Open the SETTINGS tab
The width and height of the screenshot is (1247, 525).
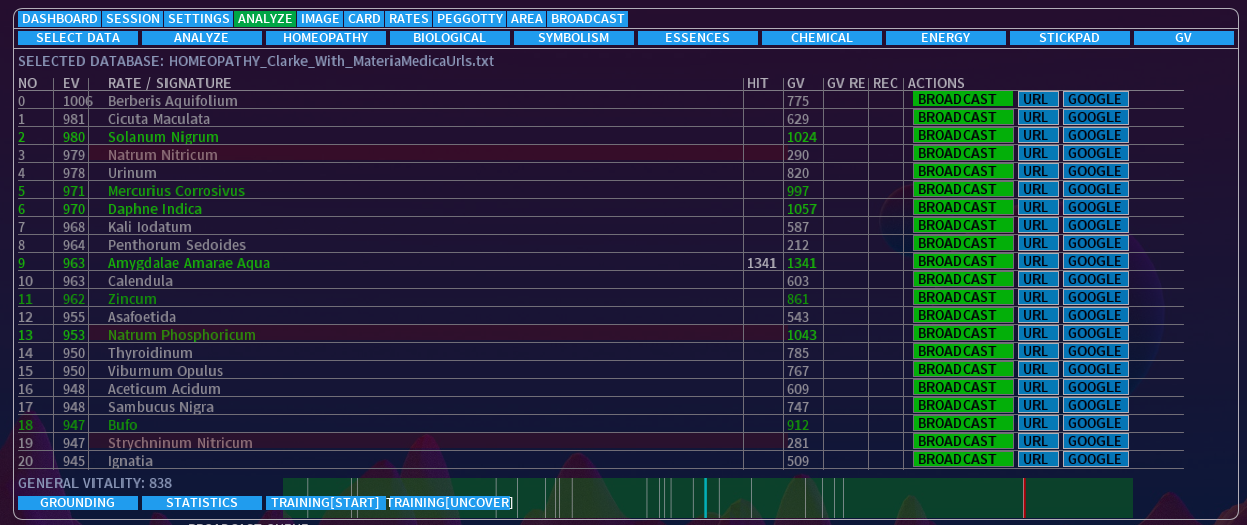tap(198, 19)
